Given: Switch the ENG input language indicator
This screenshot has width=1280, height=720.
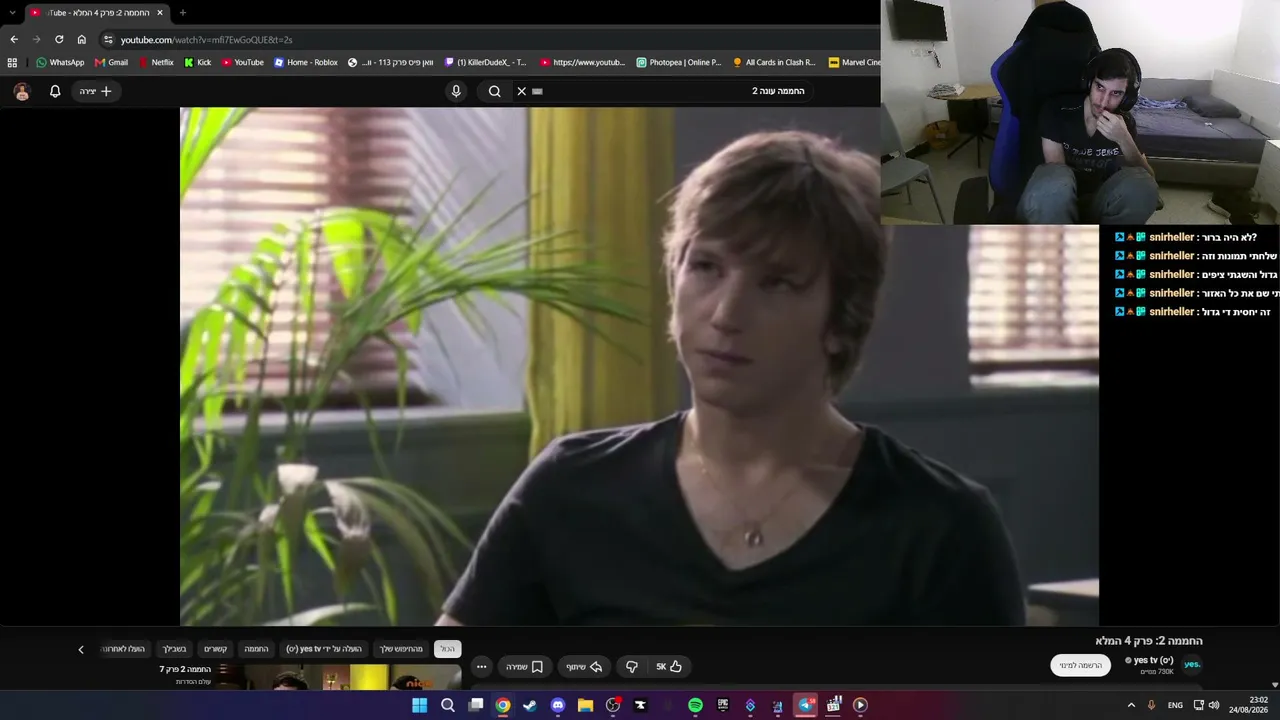Looking at the screenshot, I should [x=1175, y=705].
